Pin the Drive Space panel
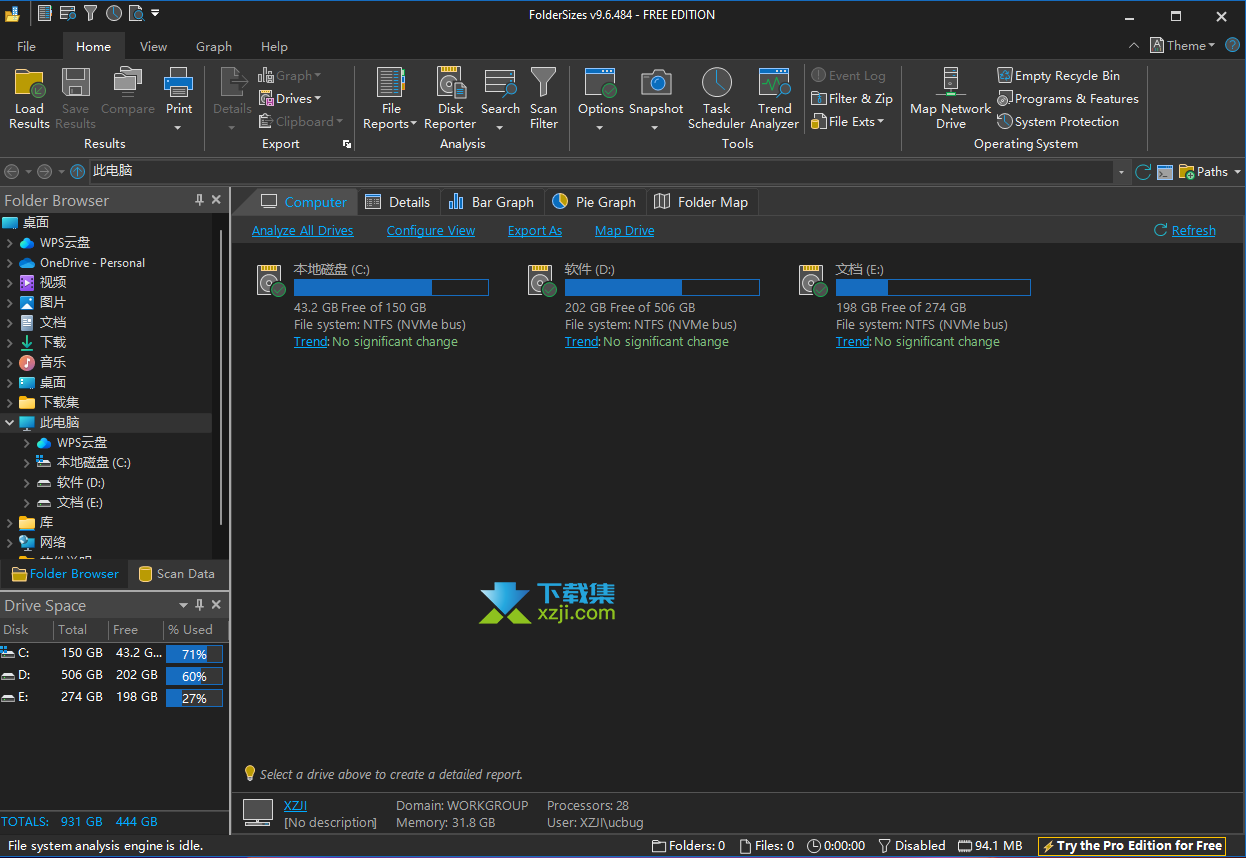The width and height of the screenshot is (1246, 858). point(199,605)
